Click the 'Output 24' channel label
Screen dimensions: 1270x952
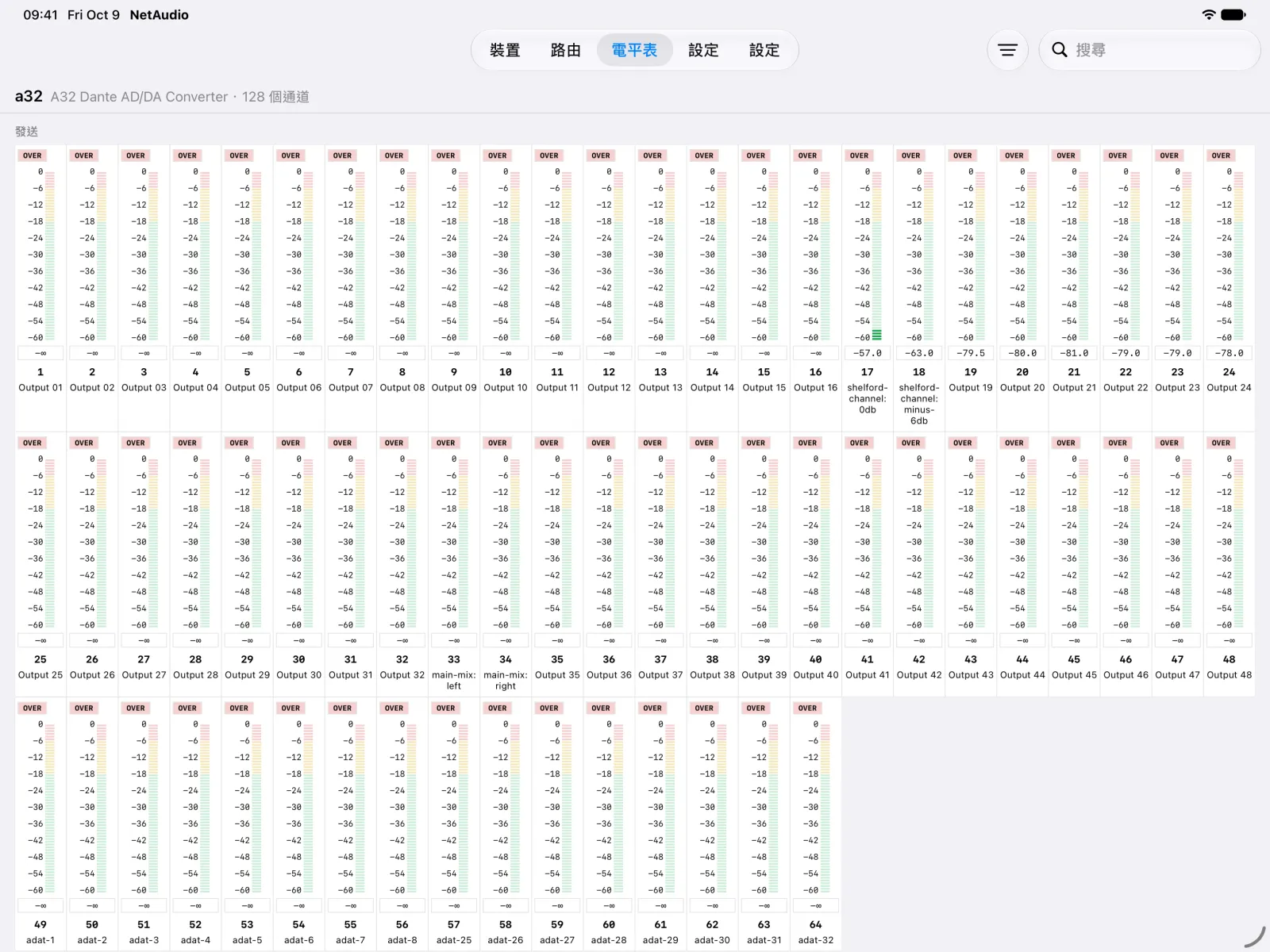pyautogui.click(x=1229, y=388)
